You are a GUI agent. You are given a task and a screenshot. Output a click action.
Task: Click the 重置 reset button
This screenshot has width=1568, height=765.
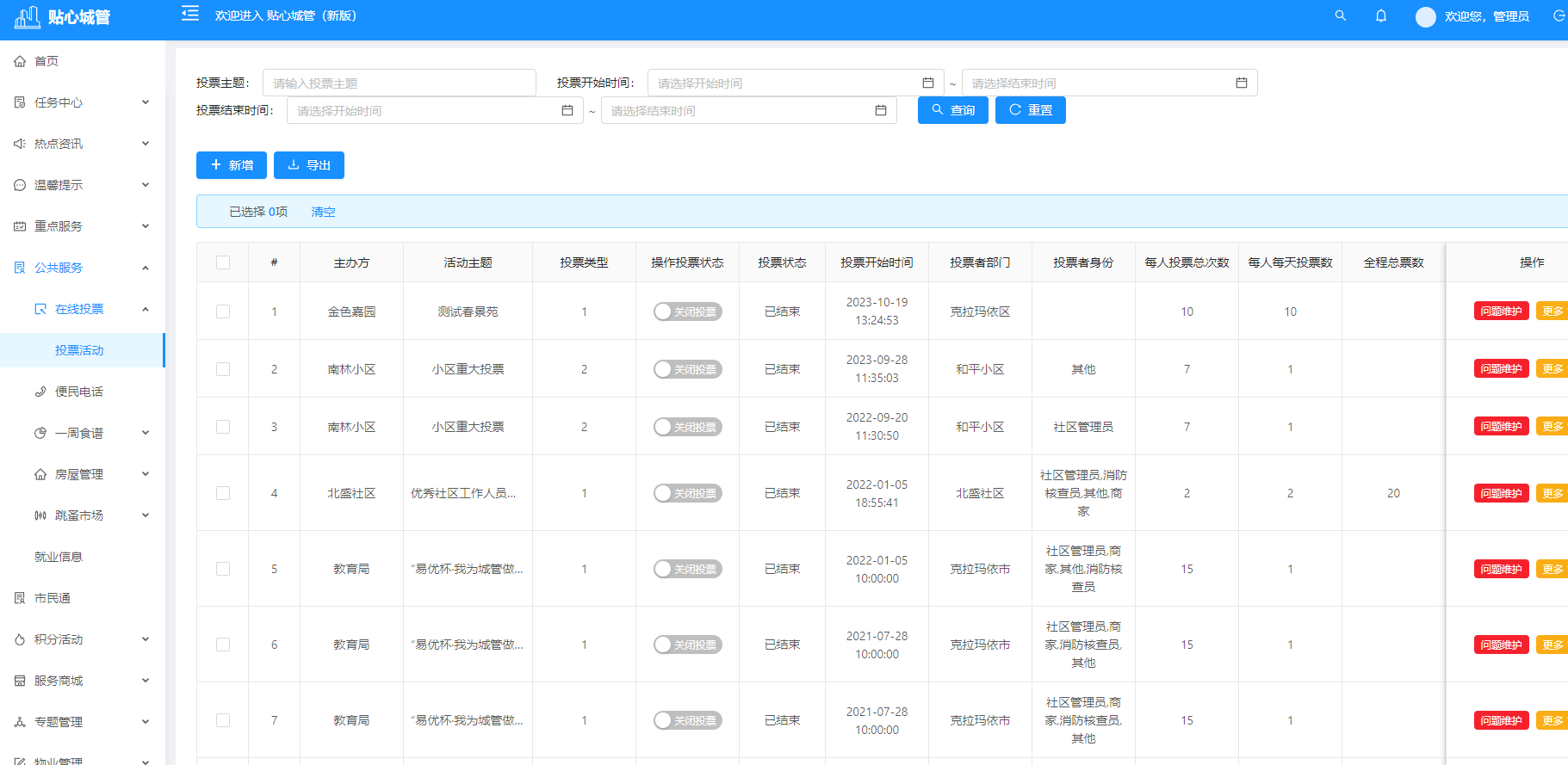click(x=1031, y=110)
